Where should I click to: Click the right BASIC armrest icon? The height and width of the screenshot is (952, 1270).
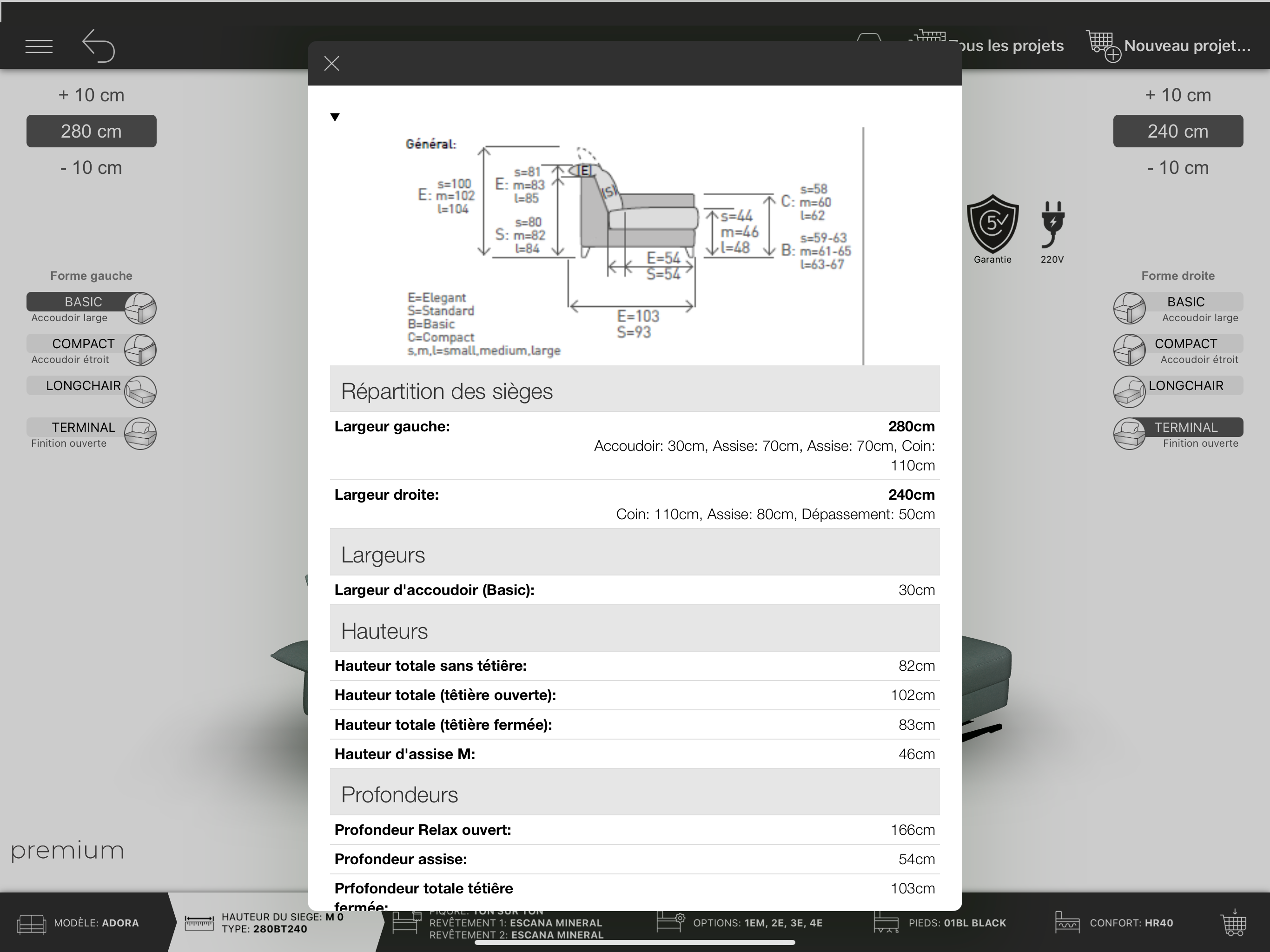point(1129,308)
